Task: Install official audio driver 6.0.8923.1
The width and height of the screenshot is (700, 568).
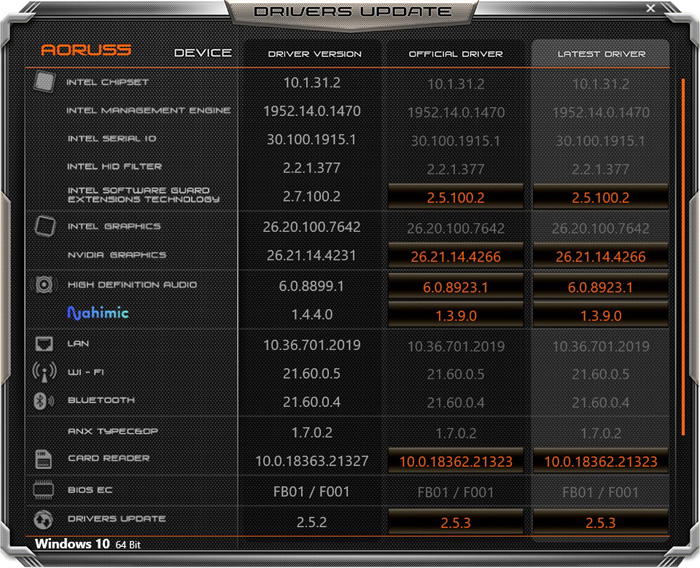Action: [456, 287]
